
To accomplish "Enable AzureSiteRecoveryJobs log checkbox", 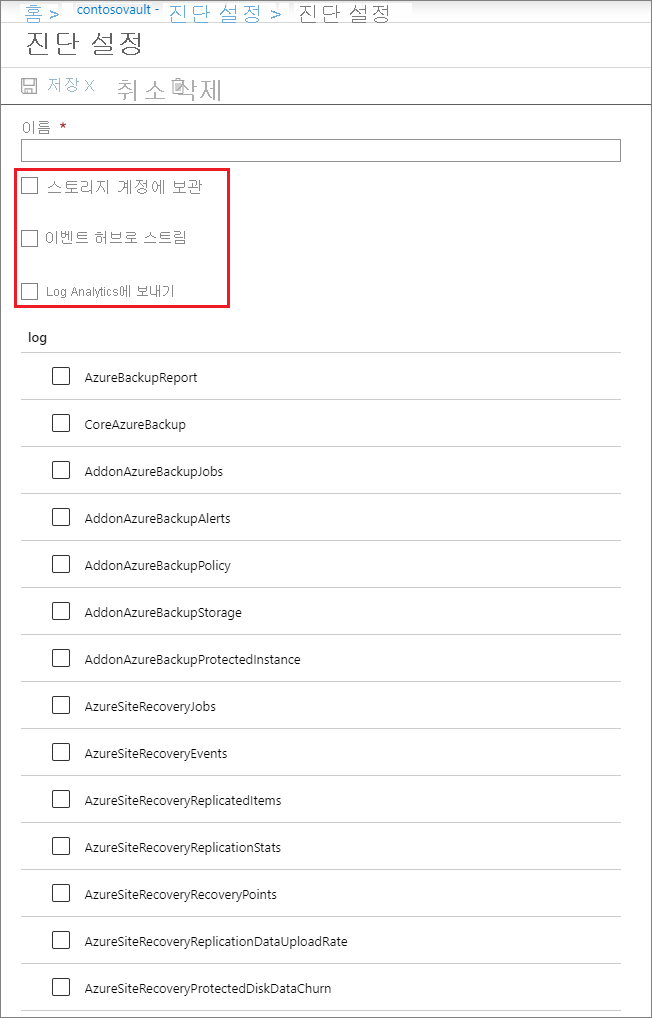I will 61,705.
